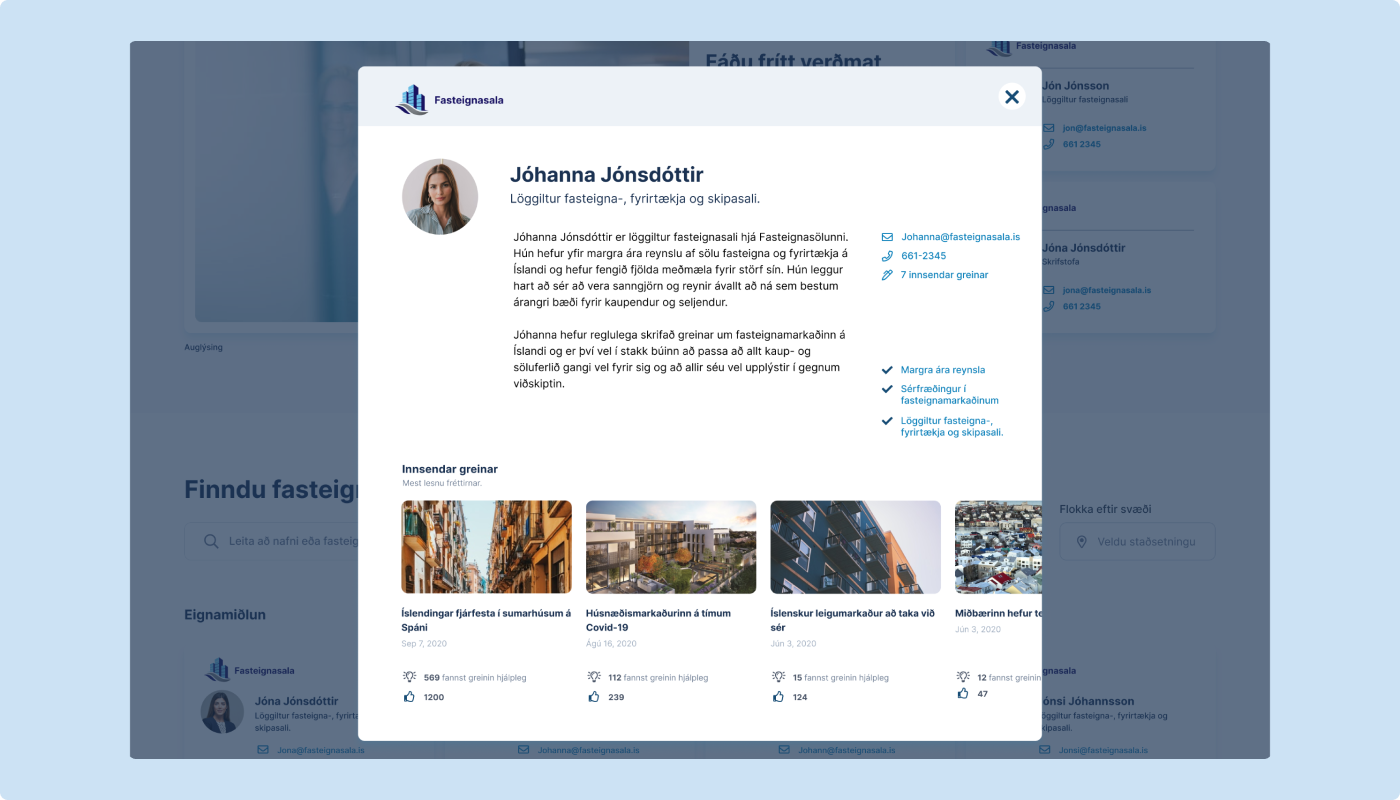The image size is (1400, 800).
Task: Click the Fasteignasala logo in dialog header
Action: [450, 100]
